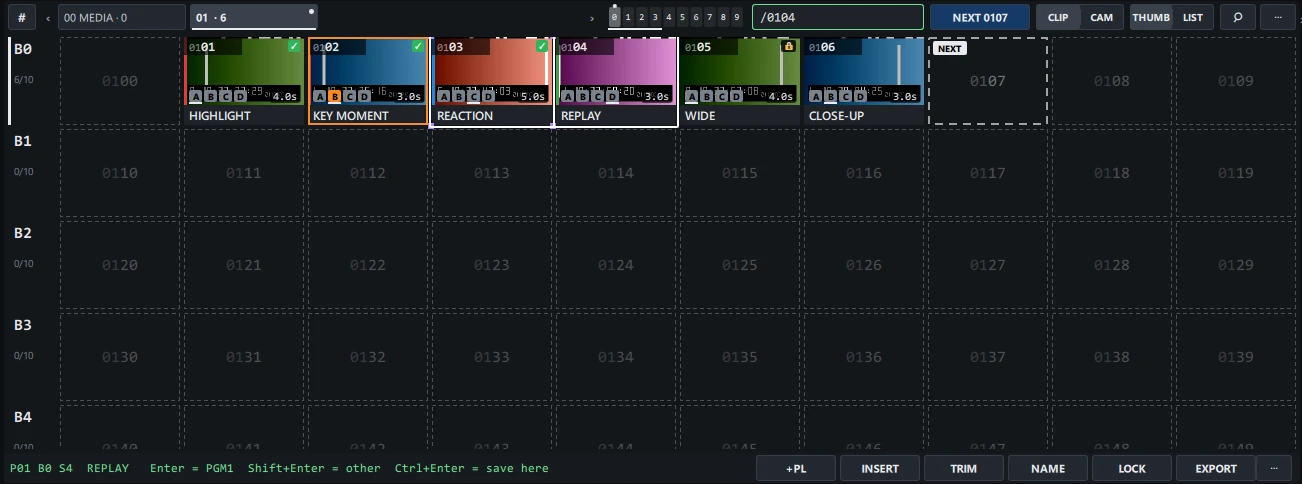1302x484 pixels.
Task: Open the search magnifier tool
Action: coord(1238,17)
